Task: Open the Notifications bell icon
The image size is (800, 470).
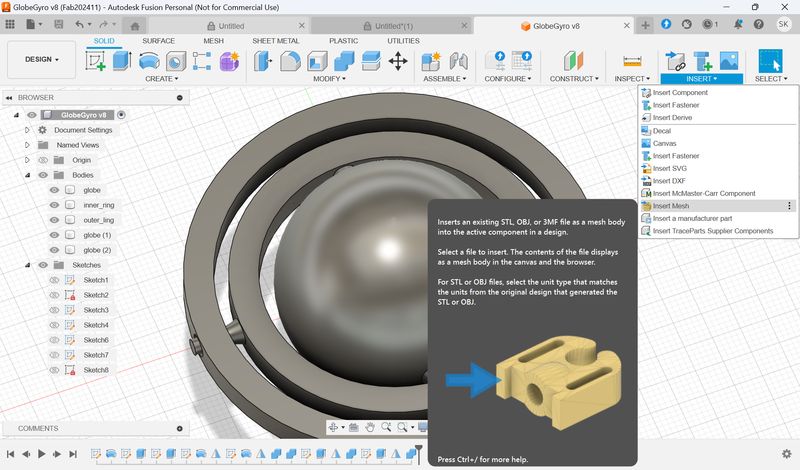Action: 738,24
